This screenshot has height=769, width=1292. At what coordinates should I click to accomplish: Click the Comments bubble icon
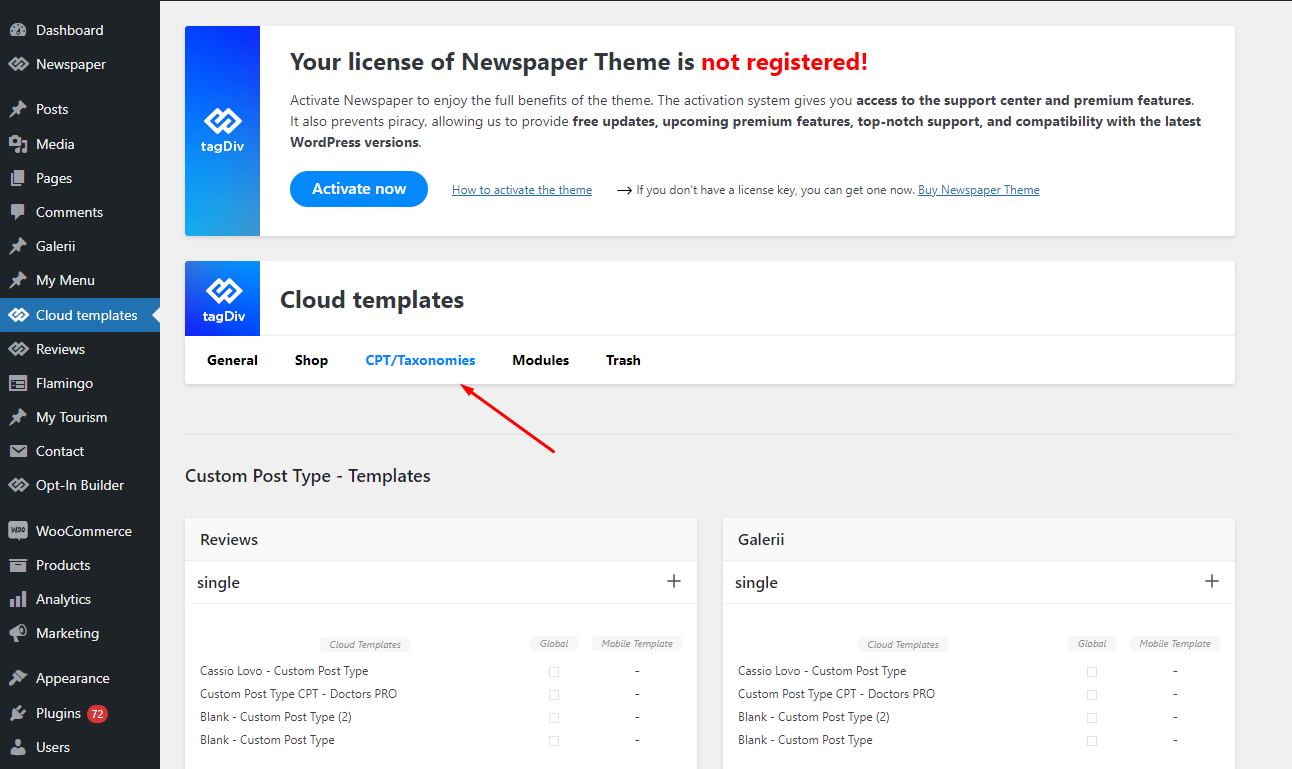click(x=18, y=212)
